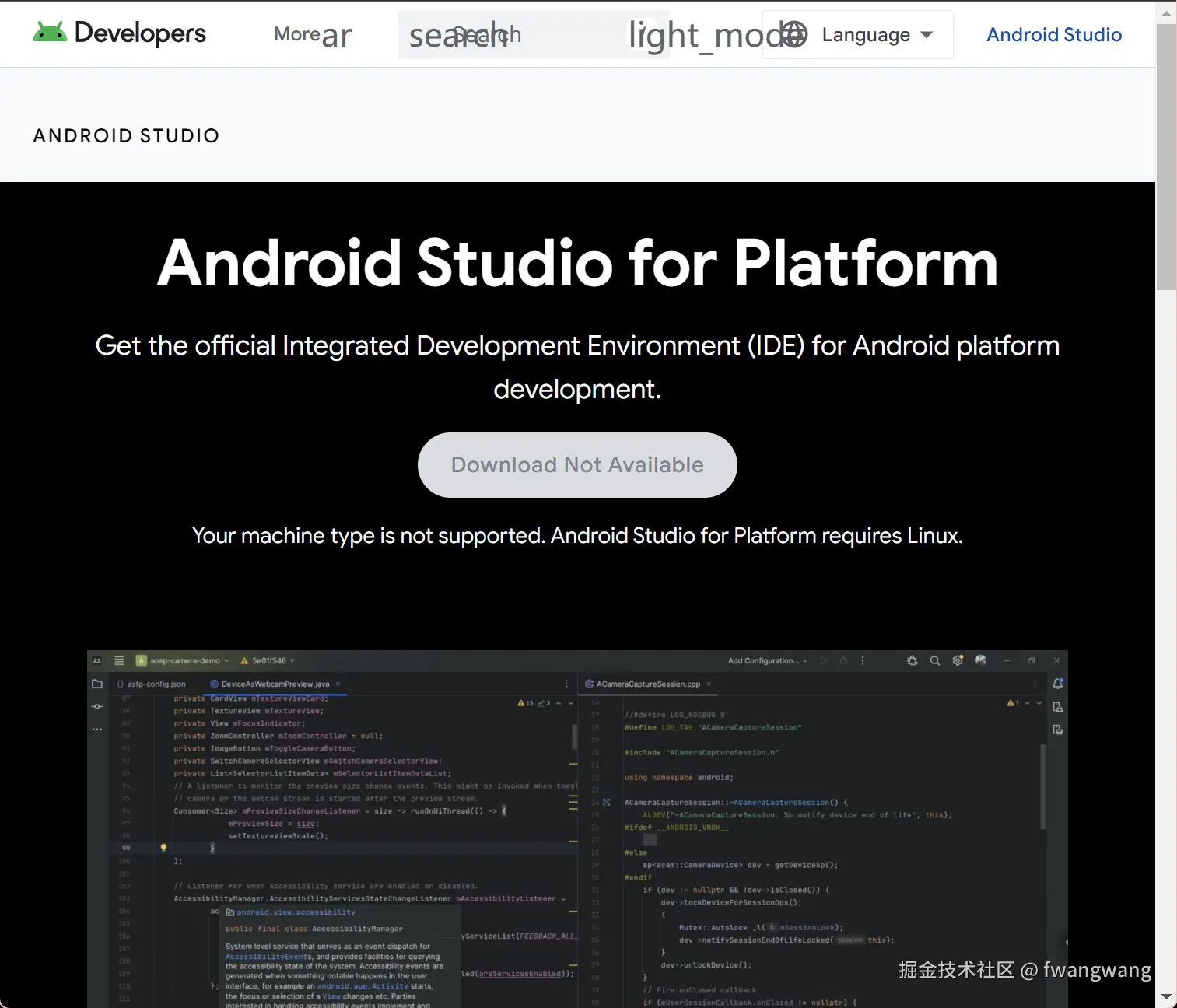Viewport: 1177px width, 1008px height.
Task: Click the yellow lightbulb quick-fix icon
Action: pos(163,848)
